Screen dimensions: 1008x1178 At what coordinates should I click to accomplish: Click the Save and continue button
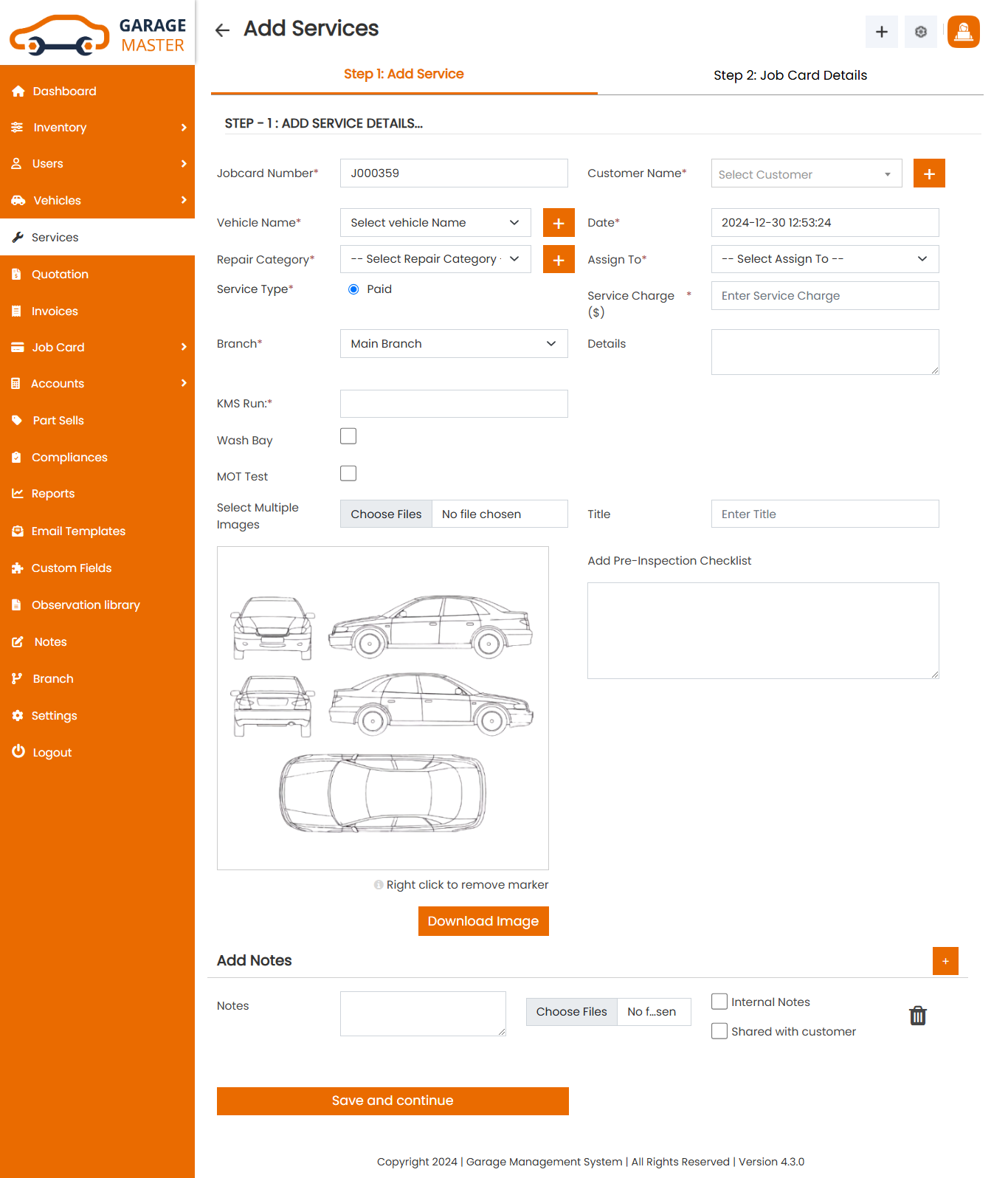393,1100
